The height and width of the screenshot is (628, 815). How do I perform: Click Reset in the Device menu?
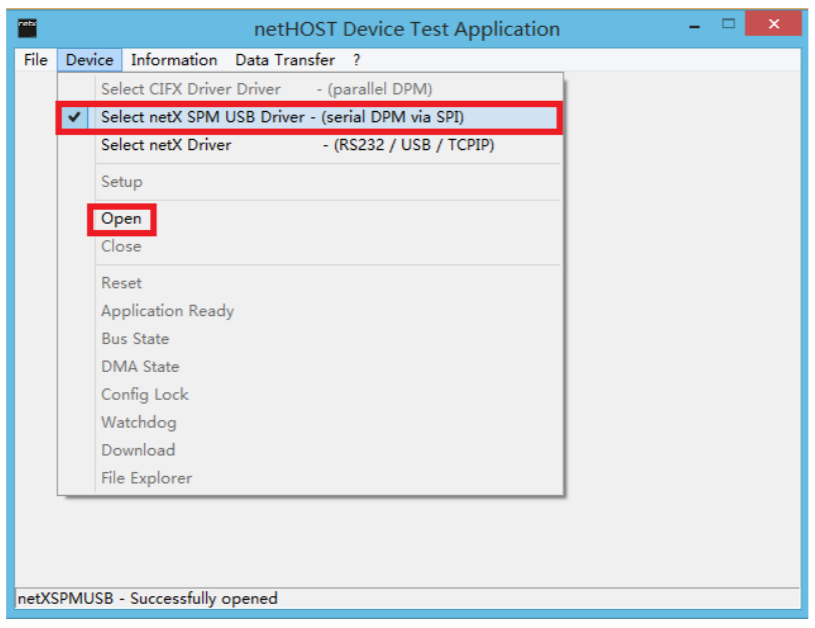(310, 283)
